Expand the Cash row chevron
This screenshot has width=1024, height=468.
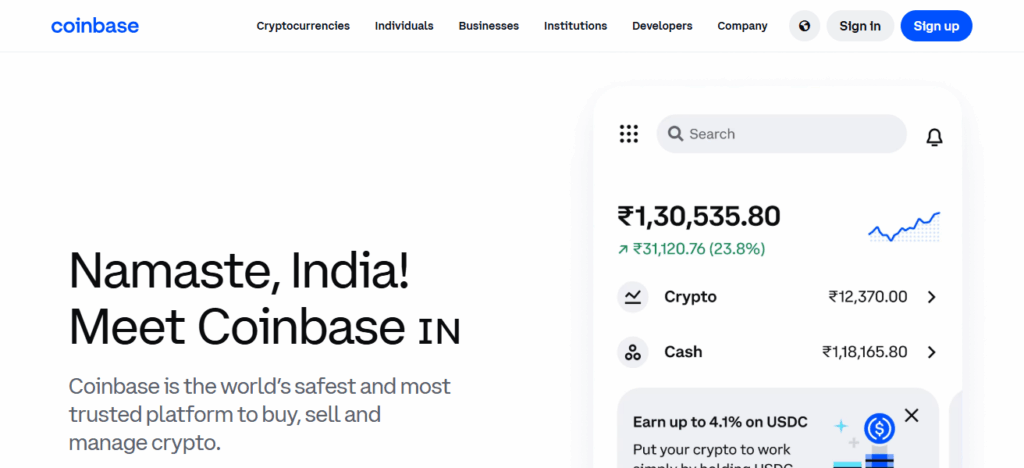(931, 352)
